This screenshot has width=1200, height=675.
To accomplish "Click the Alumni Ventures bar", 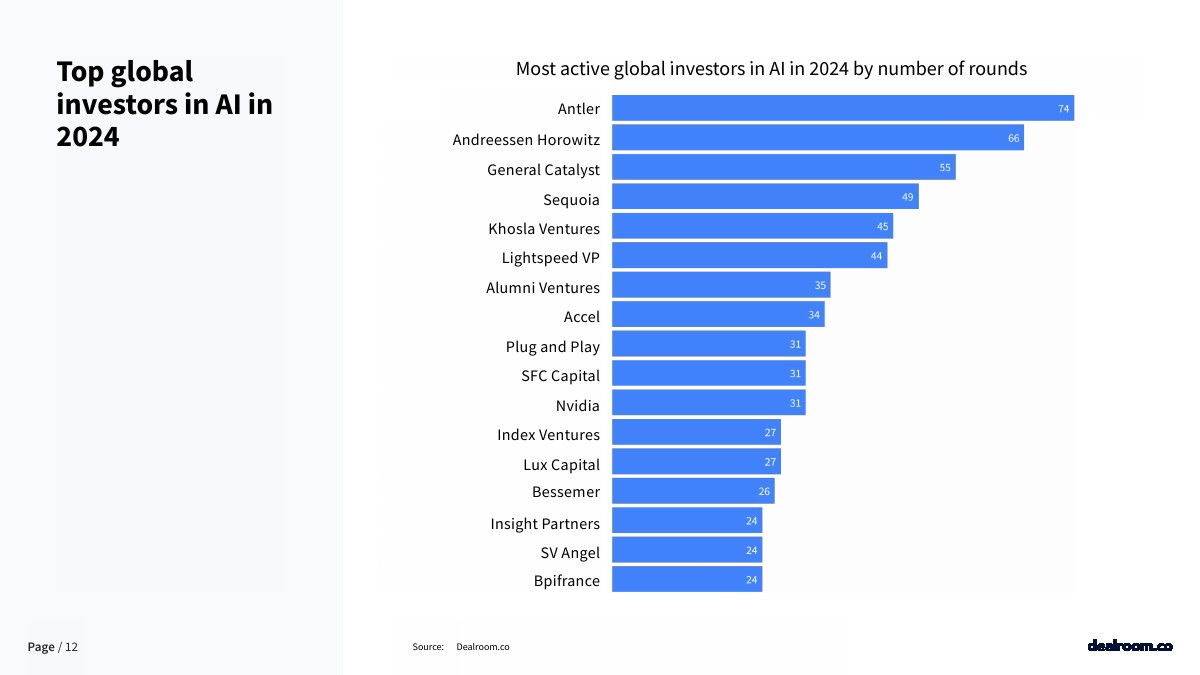I will 720,286.
